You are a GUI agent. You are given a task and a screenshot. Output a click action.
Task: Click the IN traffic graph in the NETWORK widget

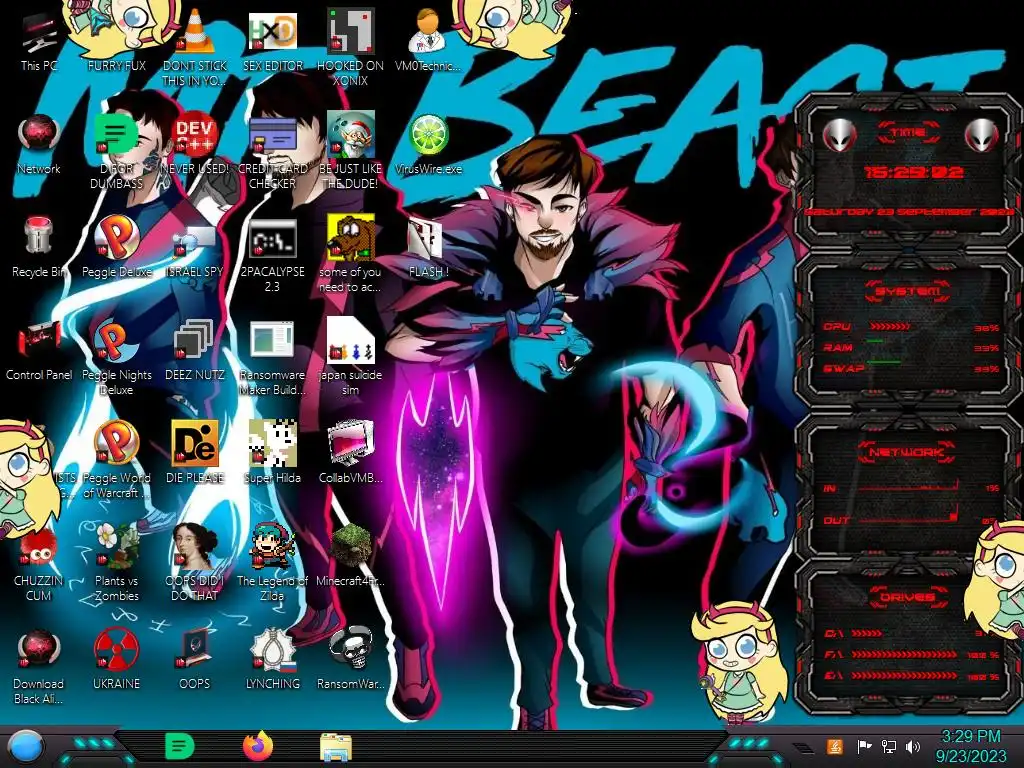click(909, 486)
